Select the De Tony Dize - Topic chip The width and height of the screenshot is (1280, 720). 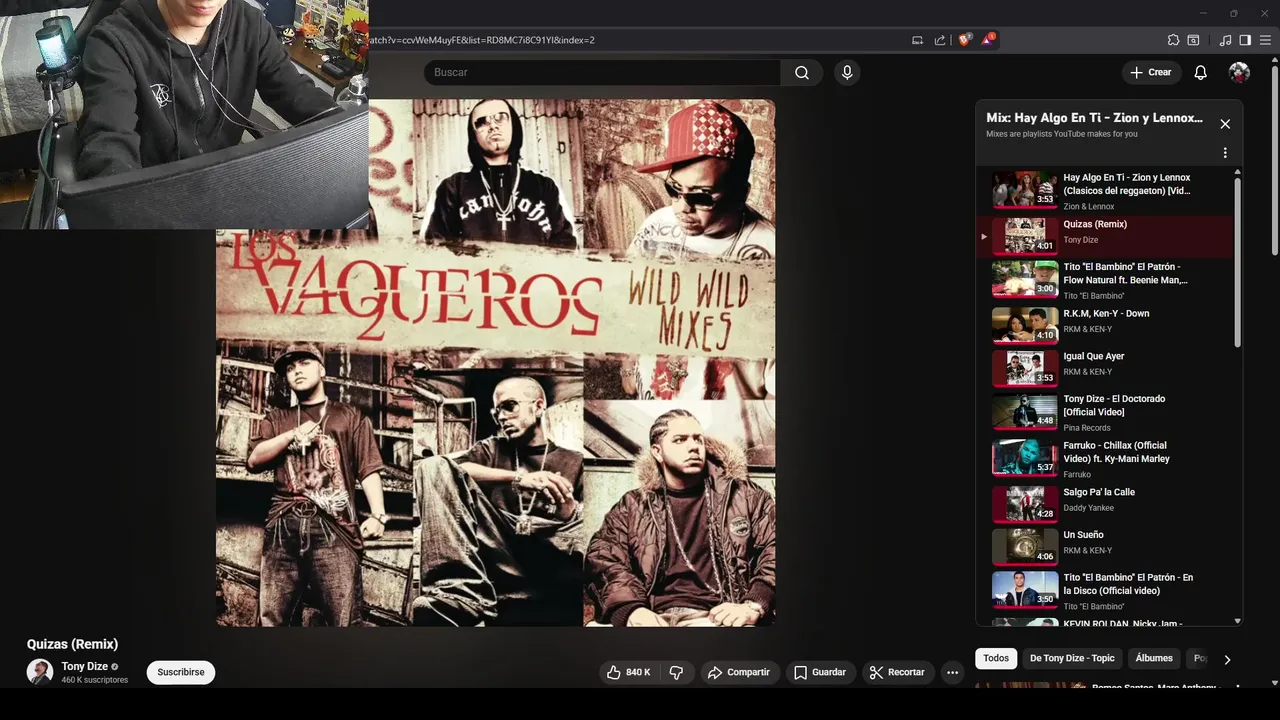coord(1072,658)
